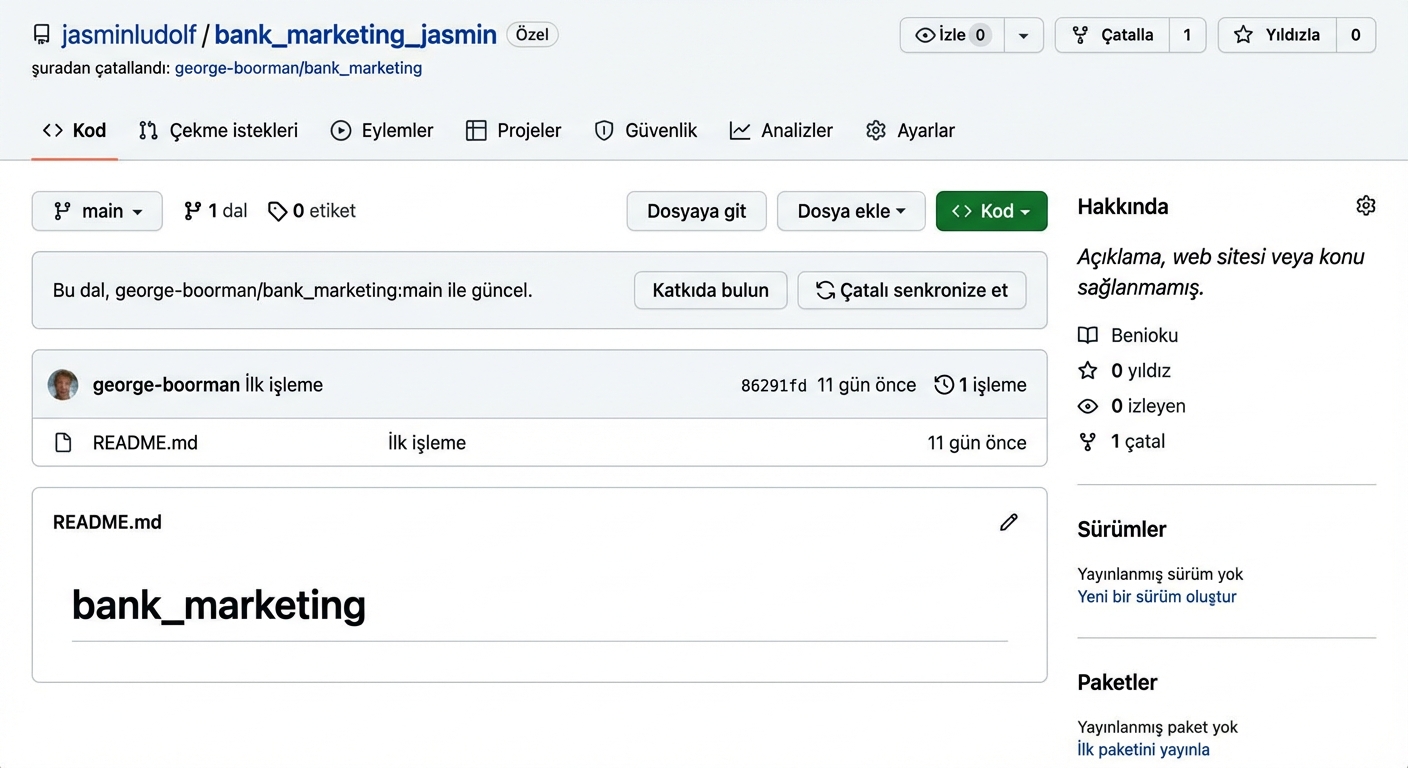Open the green Kod dropdown button
1408x768 pixels.
(x=991, y=211)
